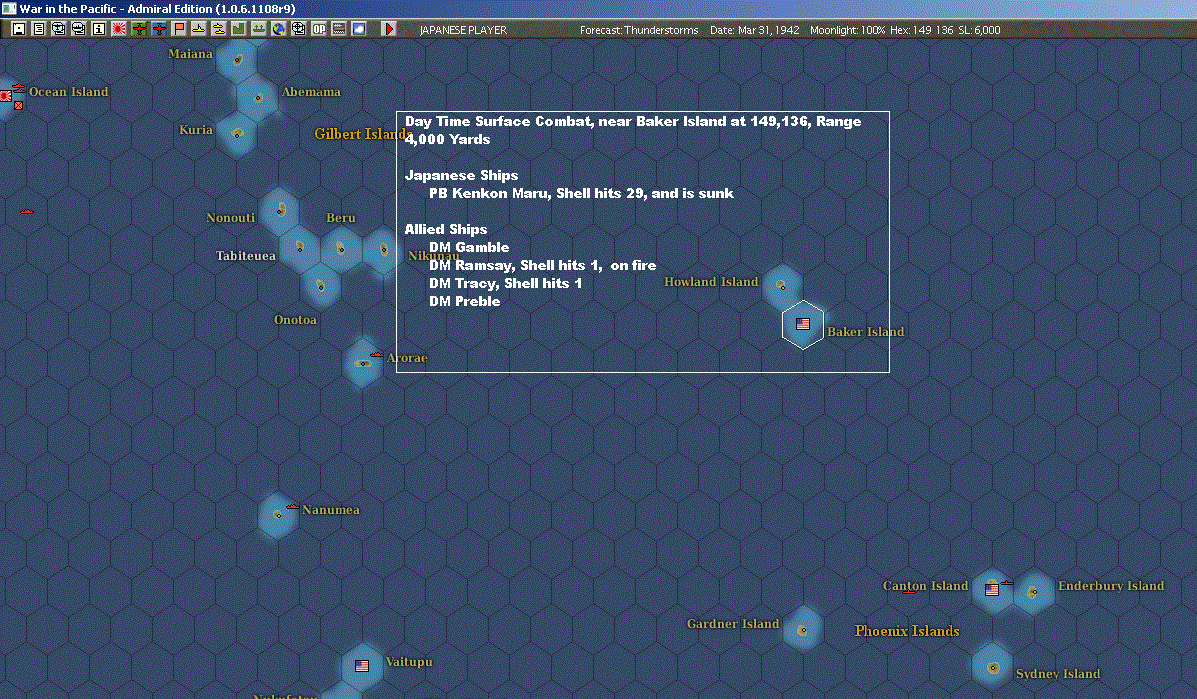This screenshot has height=699, width=1197.
Task: Click the gray ship silhouette toolbar icon
Action: pyautogui.click(x=259, y=29)
